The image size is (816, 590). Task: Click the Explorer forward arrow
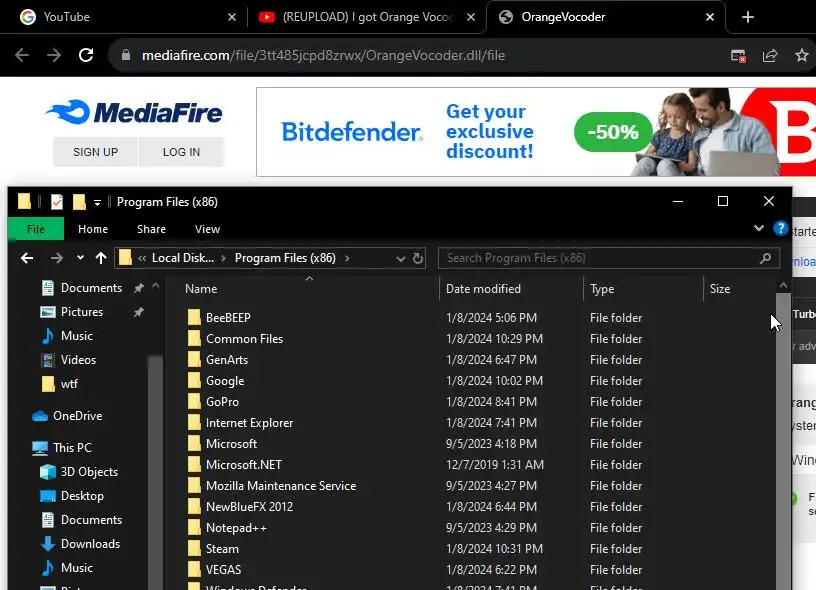(57, 258)
